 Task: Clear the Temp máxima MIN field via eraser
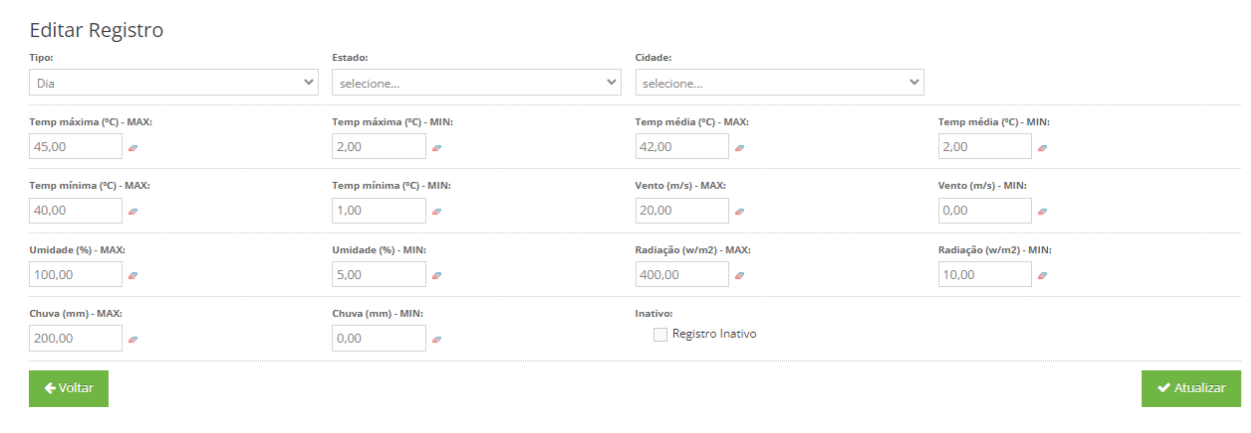coord(436,147)
